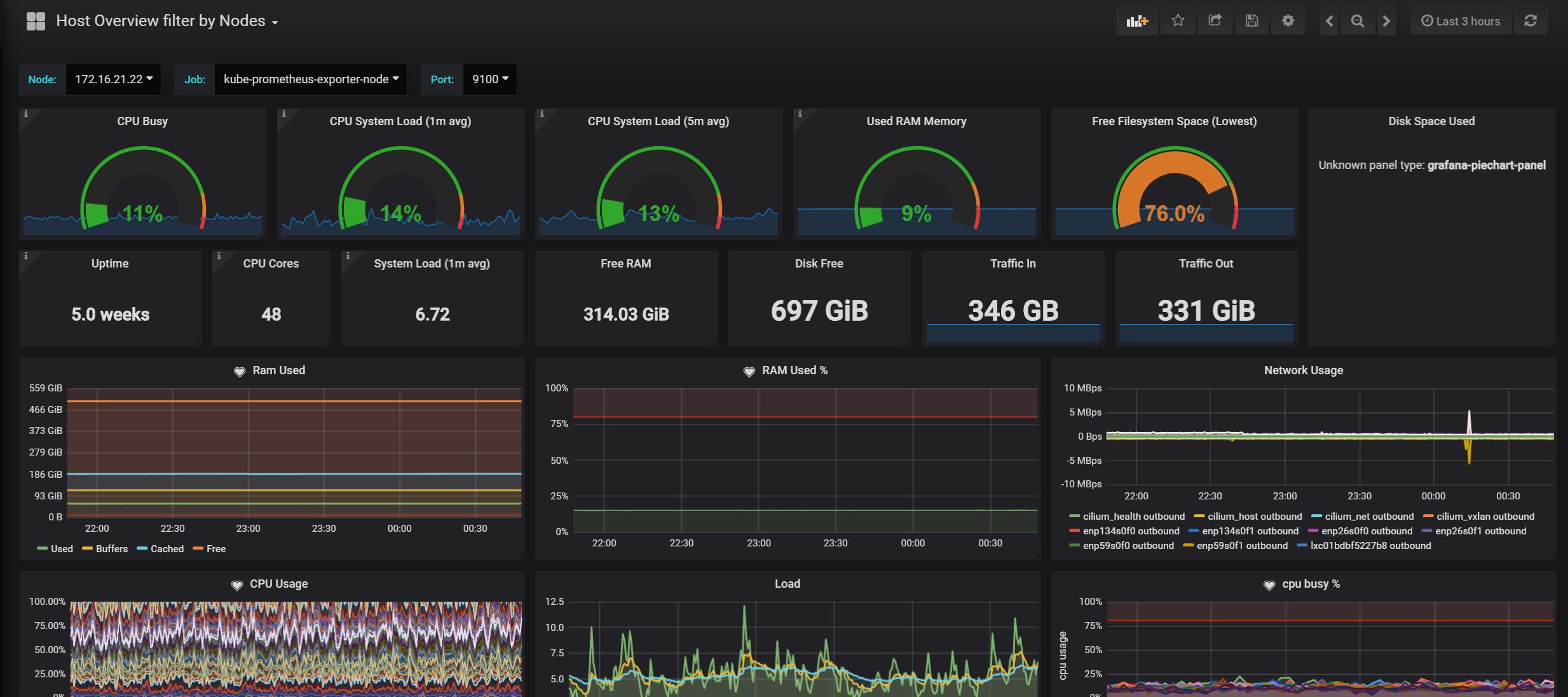The height and width of the screenshot is (697, 1568).
Task: Save dashboard with floppy disk icon
Action: [x=1251, y=21]
